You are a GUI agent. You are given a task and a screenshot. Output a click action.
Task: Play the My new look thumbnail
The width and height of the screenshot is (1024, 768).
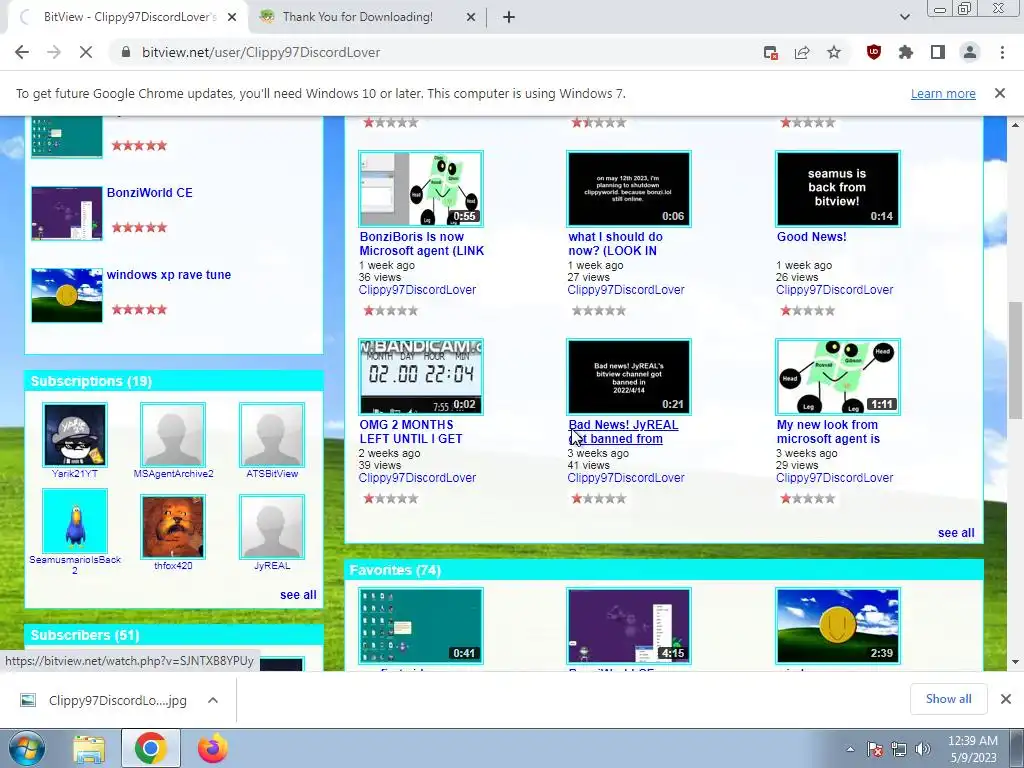point(837,377)
